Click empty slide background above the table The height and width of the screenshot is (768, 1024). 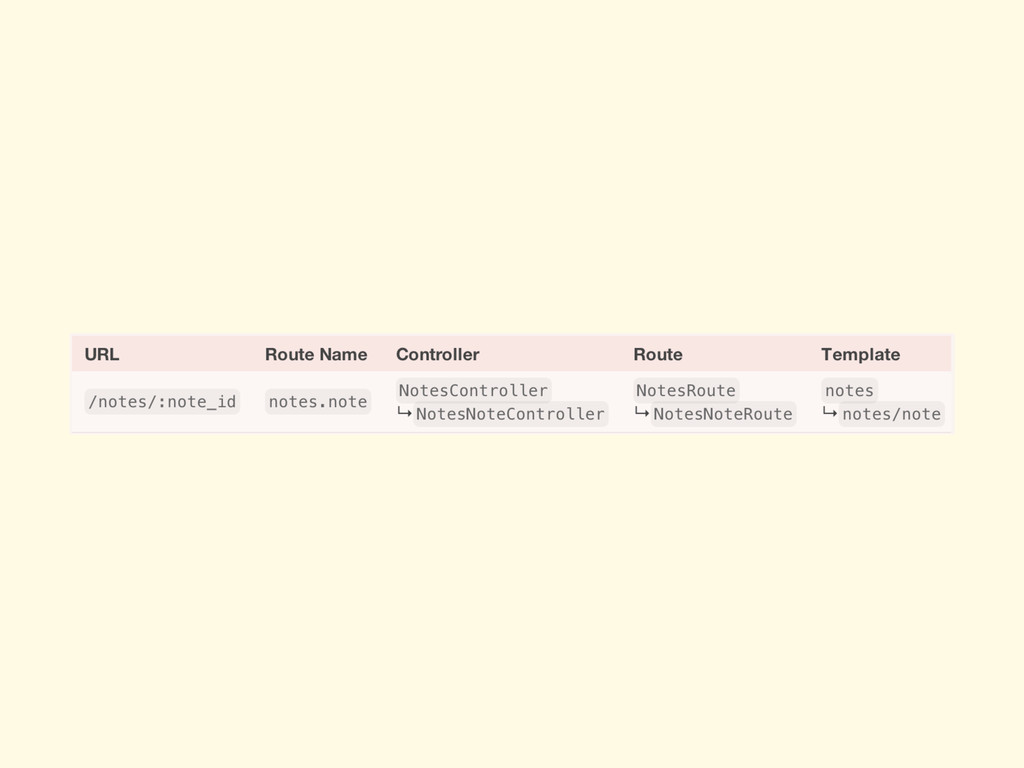click(x=512, y=170)
